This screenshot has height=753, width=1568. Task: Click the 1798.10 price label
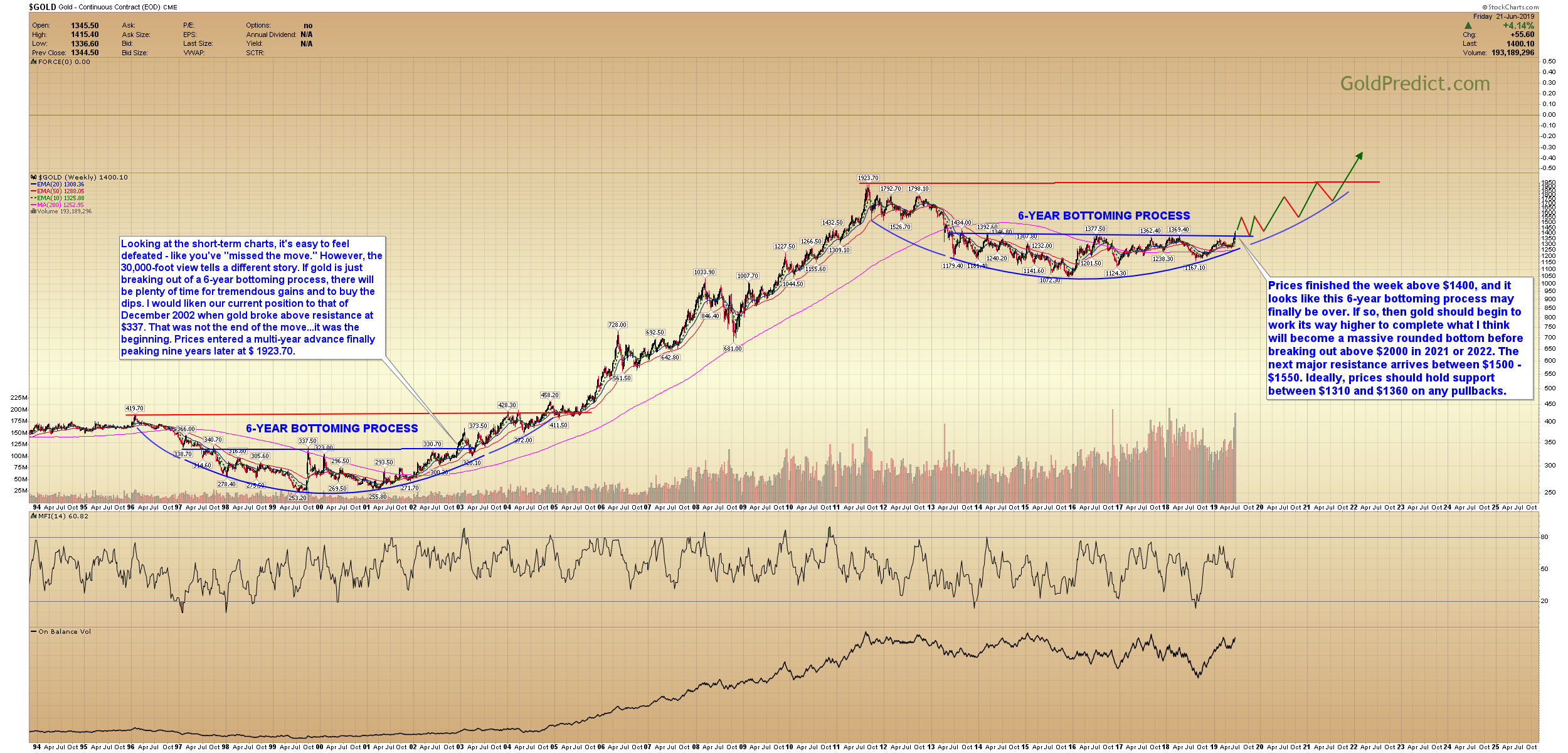[x=918, y=189]
